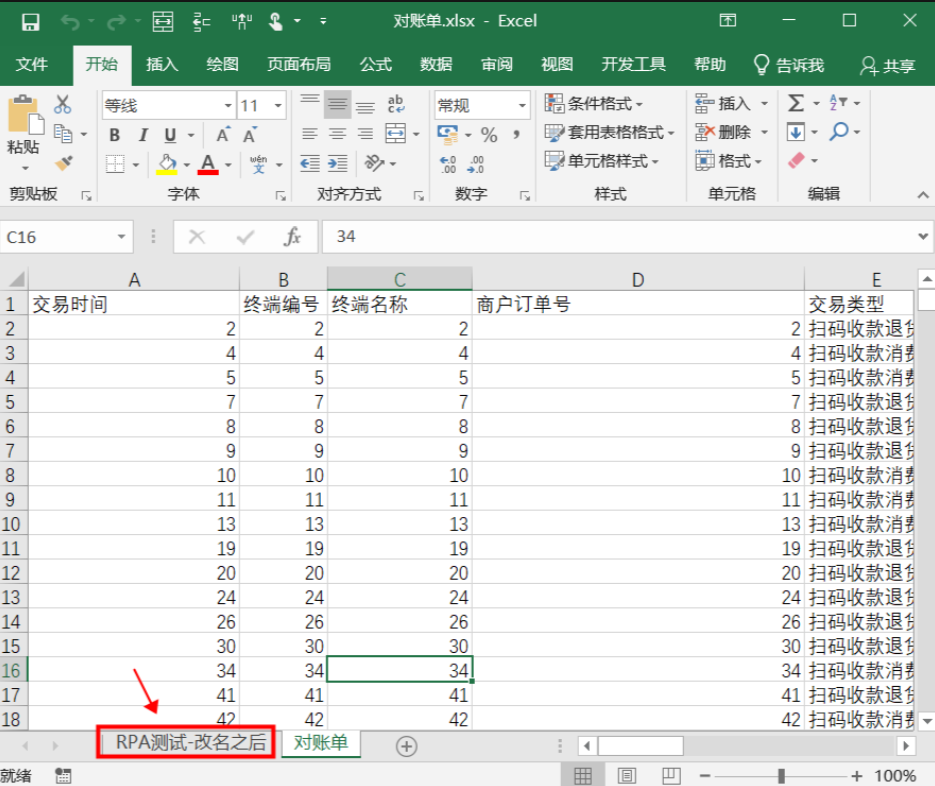Viewport: 935px width, 786px height.
Task: Toggle Bold formatting
Action: coord(114,135)
